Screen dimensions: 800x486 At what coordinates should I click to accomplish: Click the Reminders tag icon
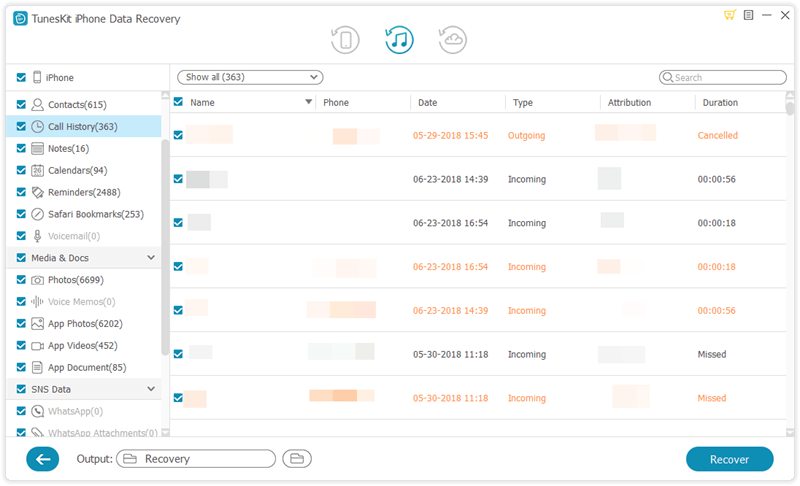(x=37, y=192)
